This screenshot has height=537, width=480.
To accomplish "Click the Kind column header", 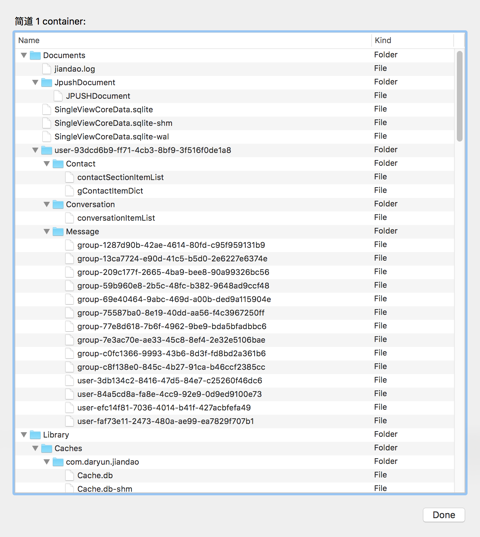I will [413, 40].
